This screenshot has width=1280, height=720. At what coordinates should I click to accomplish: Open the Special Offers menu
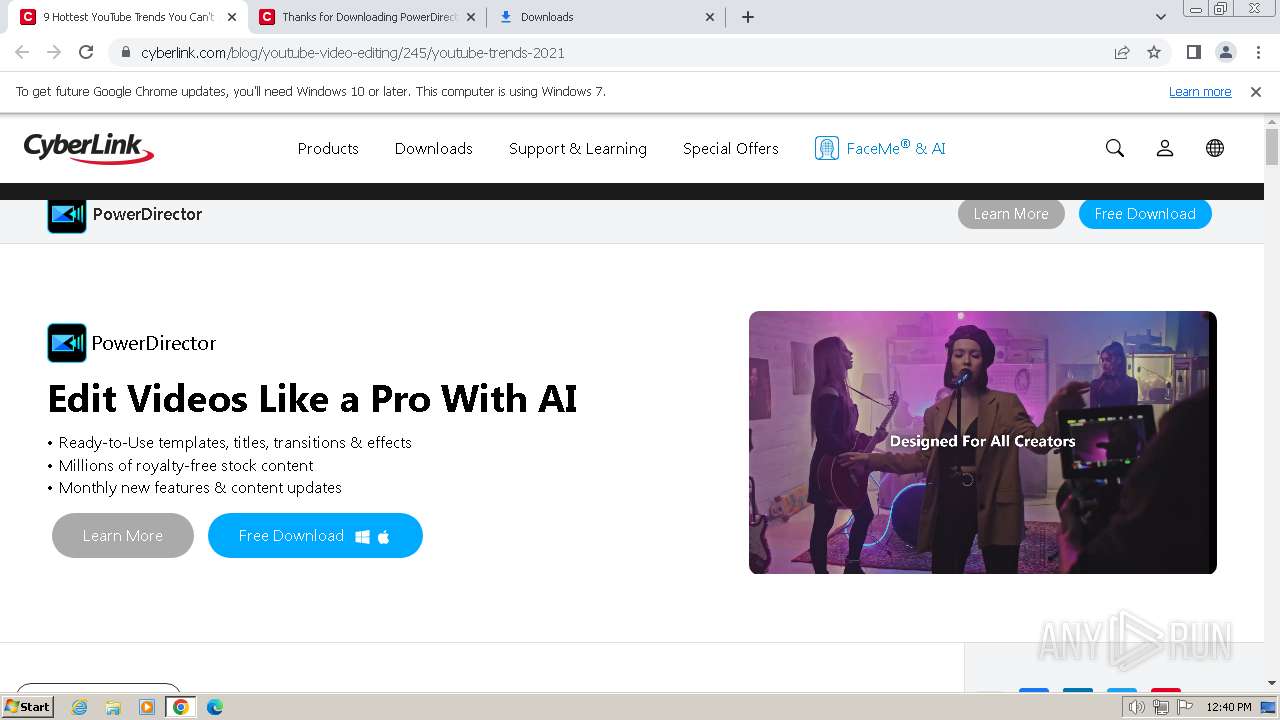pos(731,148)
